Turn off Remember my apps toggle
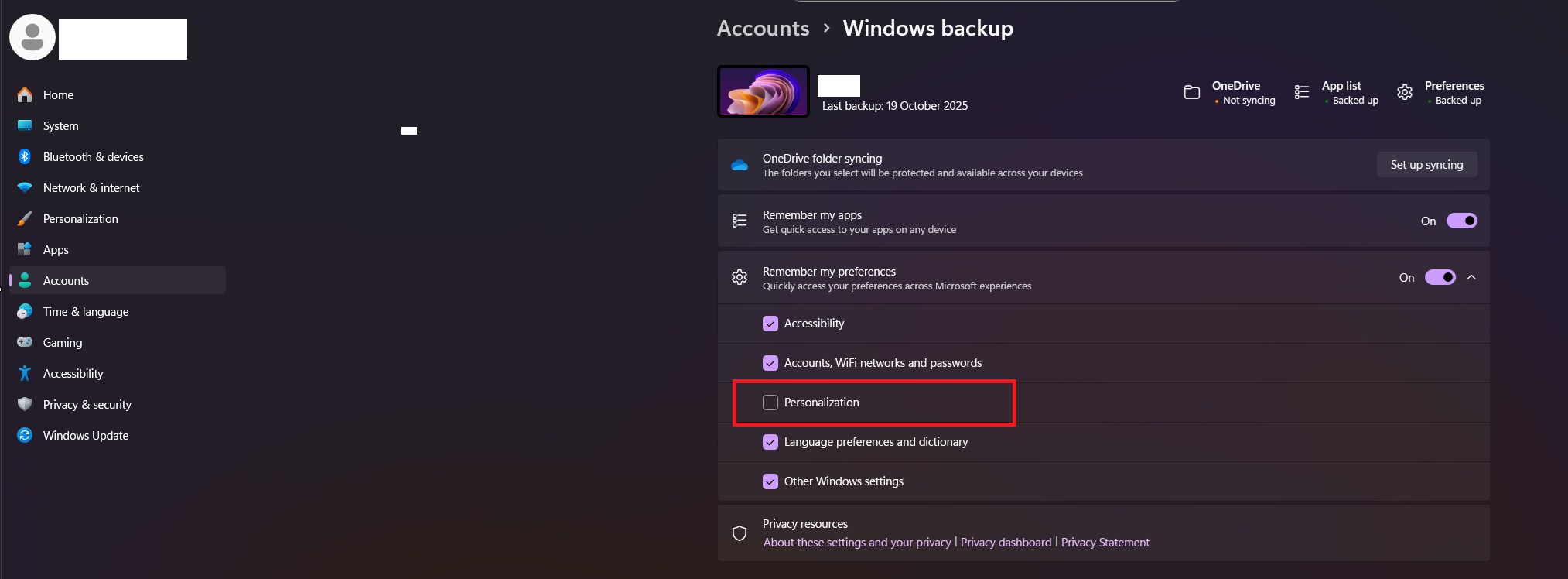The image size is (1568, 579). pos(1462,221)
